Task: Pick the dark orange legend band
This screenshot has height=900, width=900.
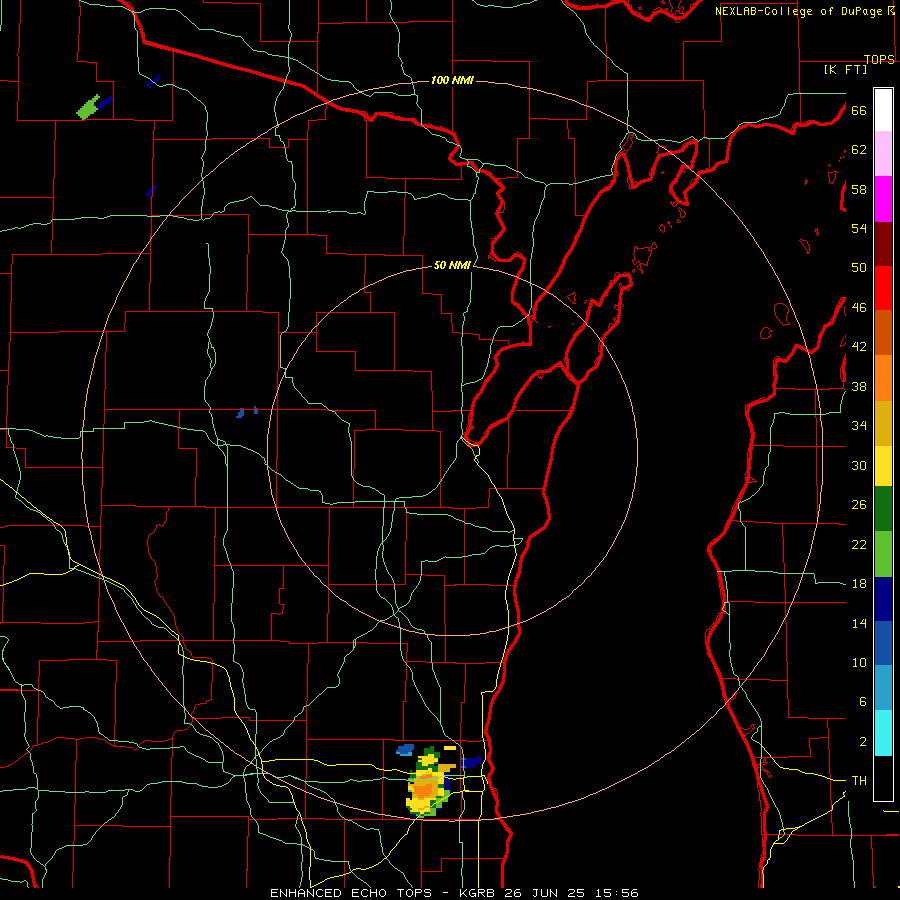Action: click(883, 333)
